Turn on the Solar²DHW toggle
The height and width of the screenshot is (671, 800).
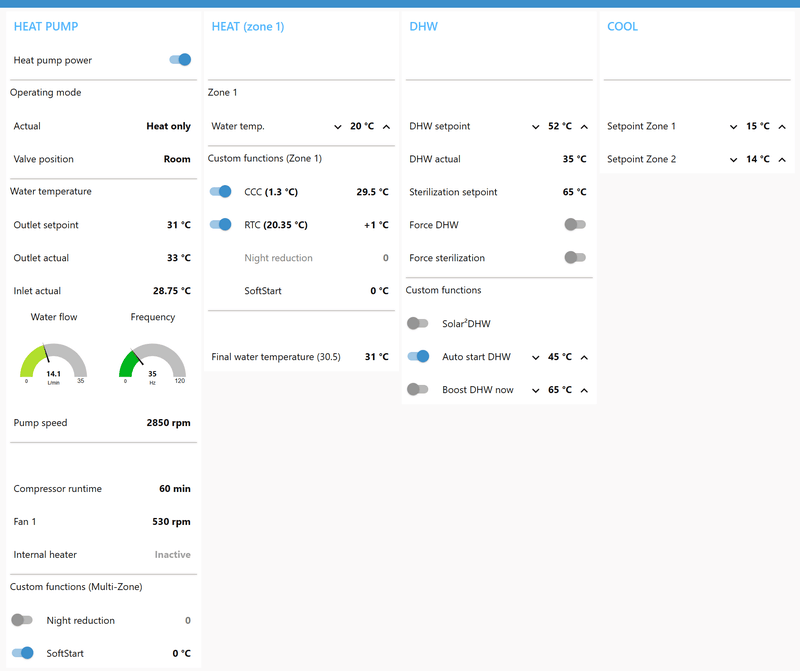click(x=417, y=324)
